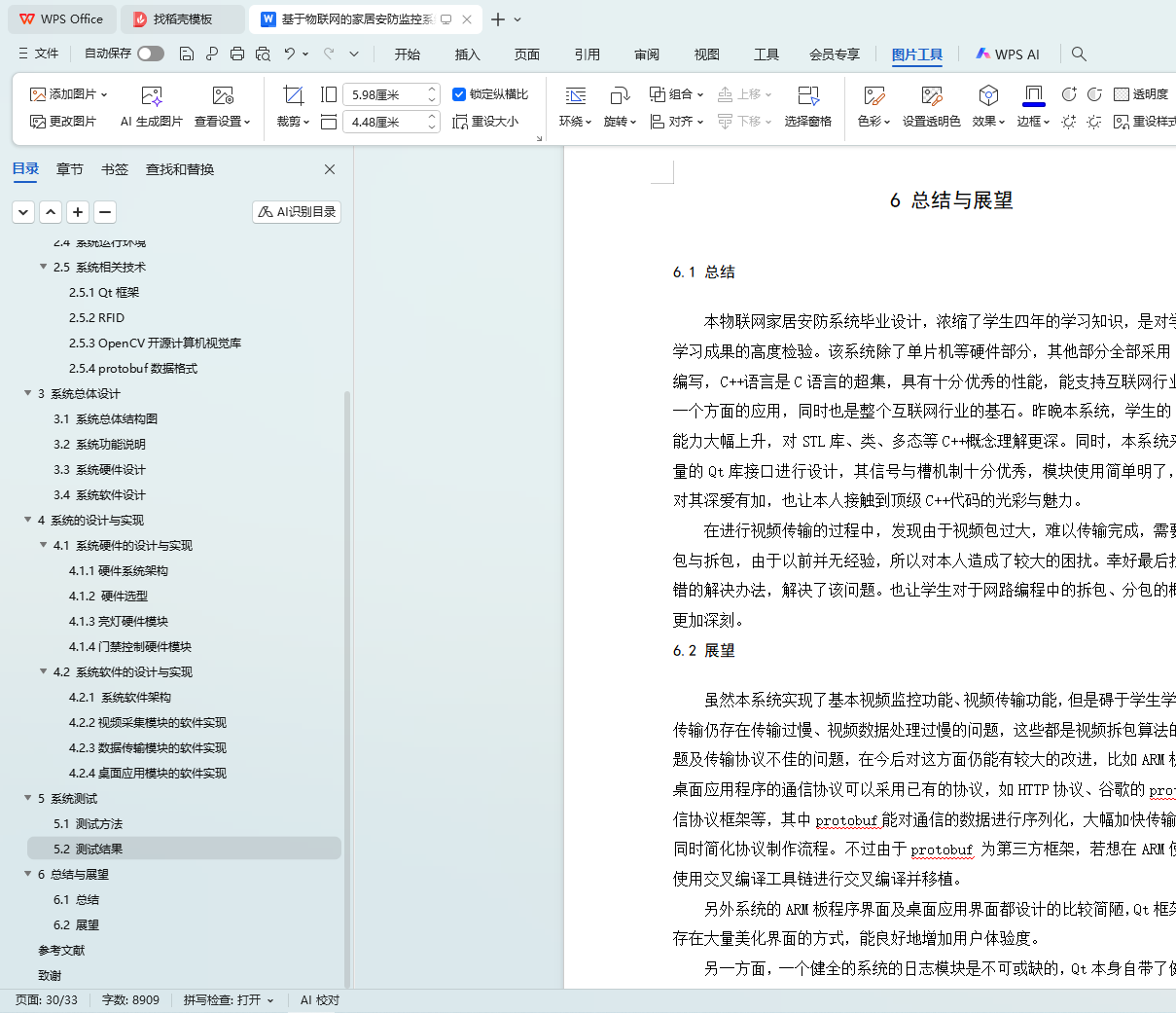1176x1013 pixels.
Task: Switch to the 插入 ribbon tab
Action: tap(467, 54)
